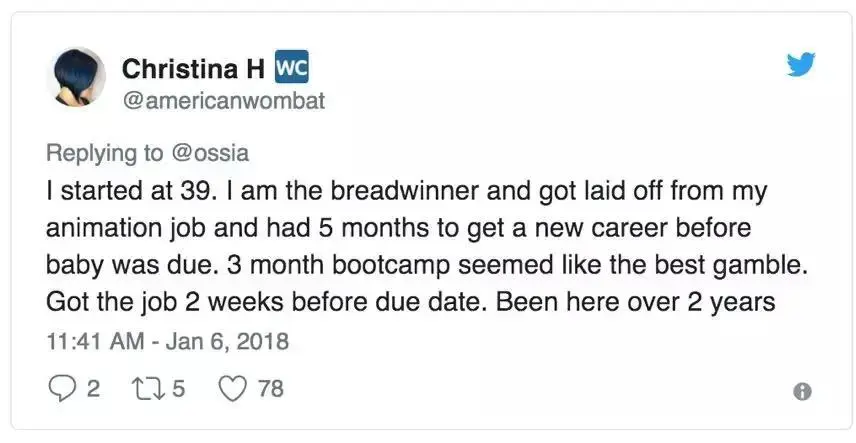This screenshot has height=443, width=856.
Task: Click the retweet count 5
Action: pyautogui.click(x=179, y=389)
